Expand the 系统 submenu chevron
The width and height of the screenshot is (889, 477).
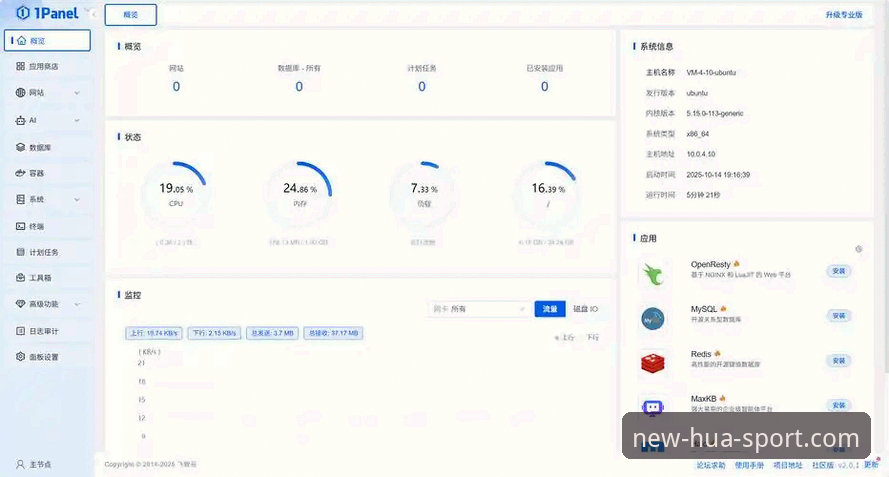coord(77,199)
